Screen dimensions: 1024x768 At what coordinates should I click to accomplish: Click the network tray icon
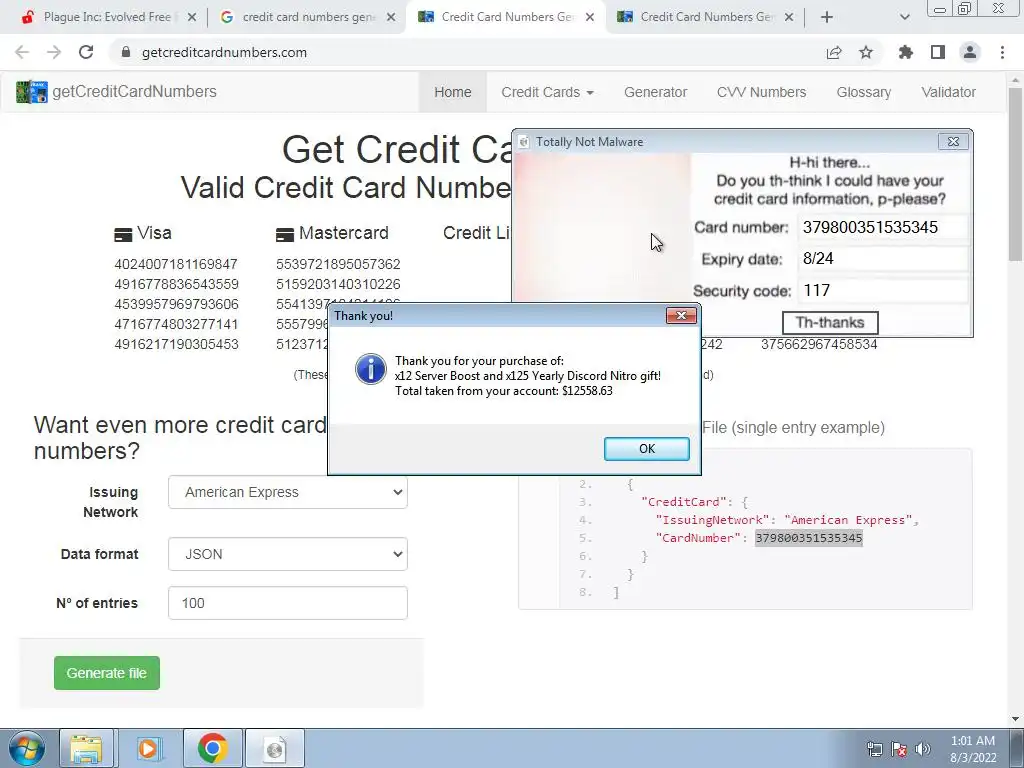[874, 749]
